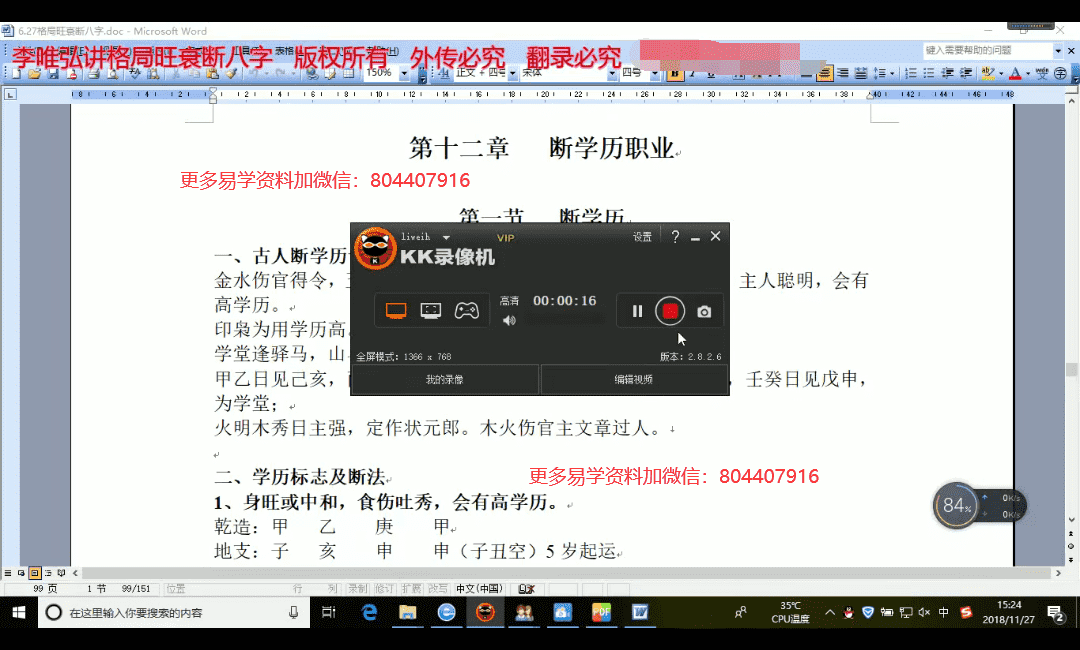Select region recording mode icon
Image resolution: width=1080 pixels, height=650 pixels.
coord(431,311)
